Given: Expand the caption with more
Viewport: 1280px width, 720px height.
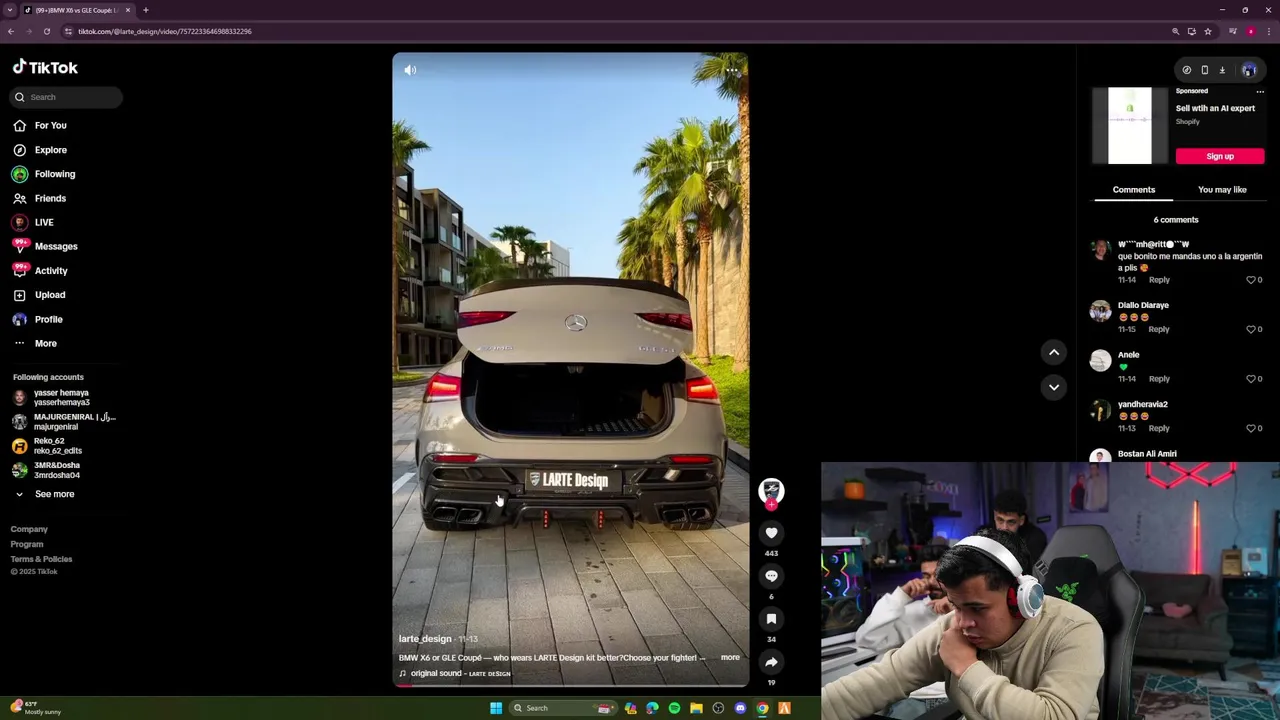Looking at the screenshot, I should [x=730, y=658].
